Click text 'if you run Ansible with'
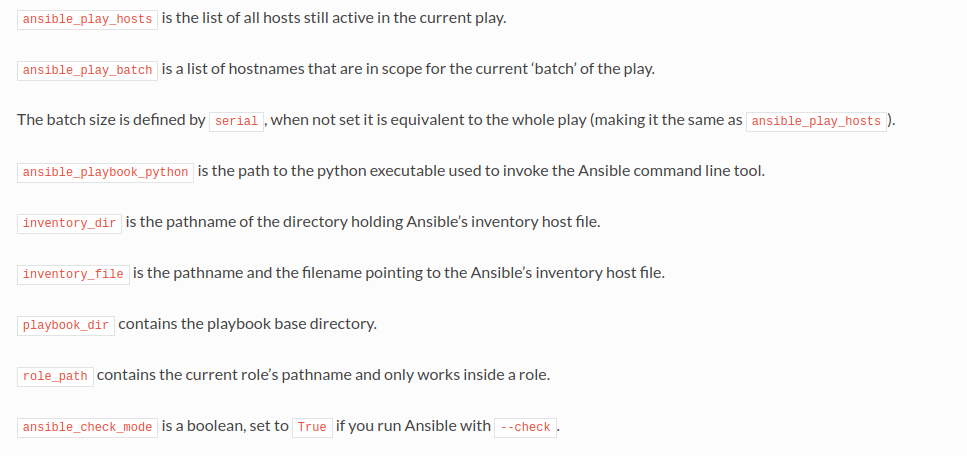 pos(413,426)
